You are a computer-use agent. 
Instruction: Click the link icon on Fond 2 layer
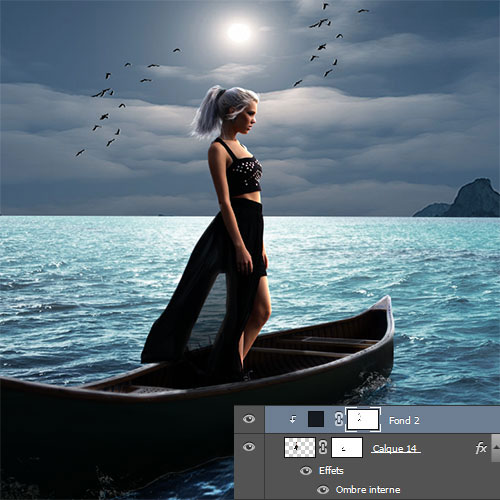click(x=338, y=419)
